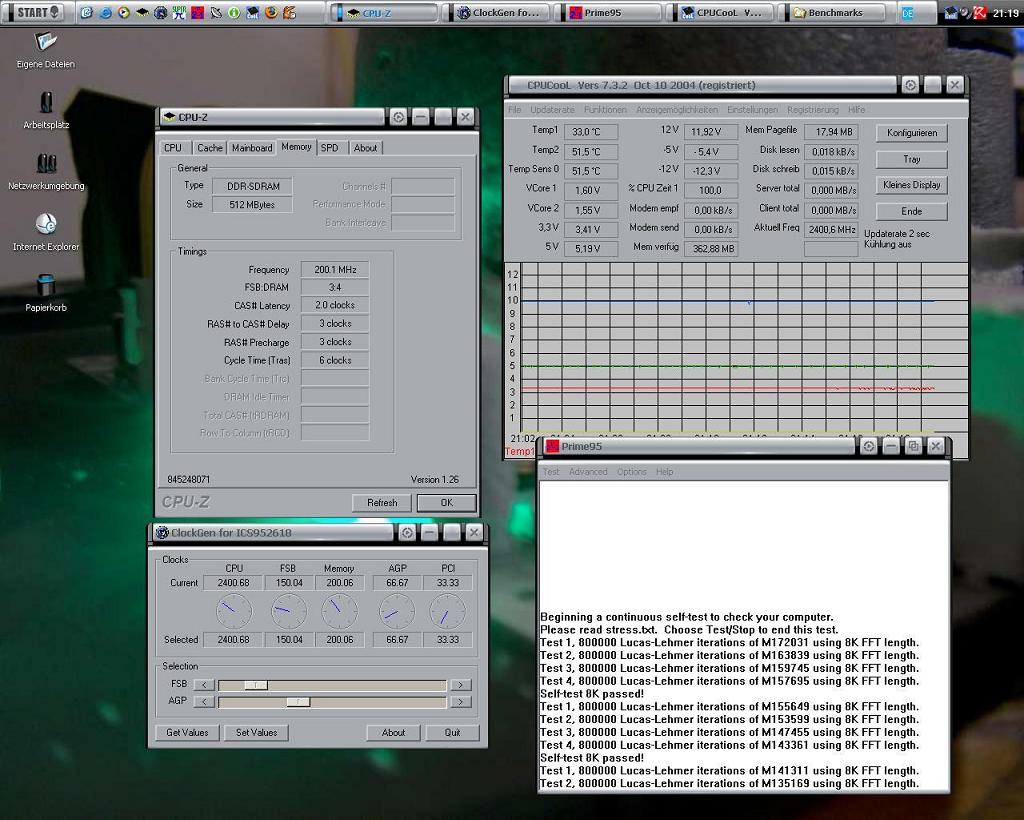Image resolution: width=1024 pixels, height=820 pixels.
Task: Open Anzeigemöglichkeiten menu in CPUCool
Action: 677,110
